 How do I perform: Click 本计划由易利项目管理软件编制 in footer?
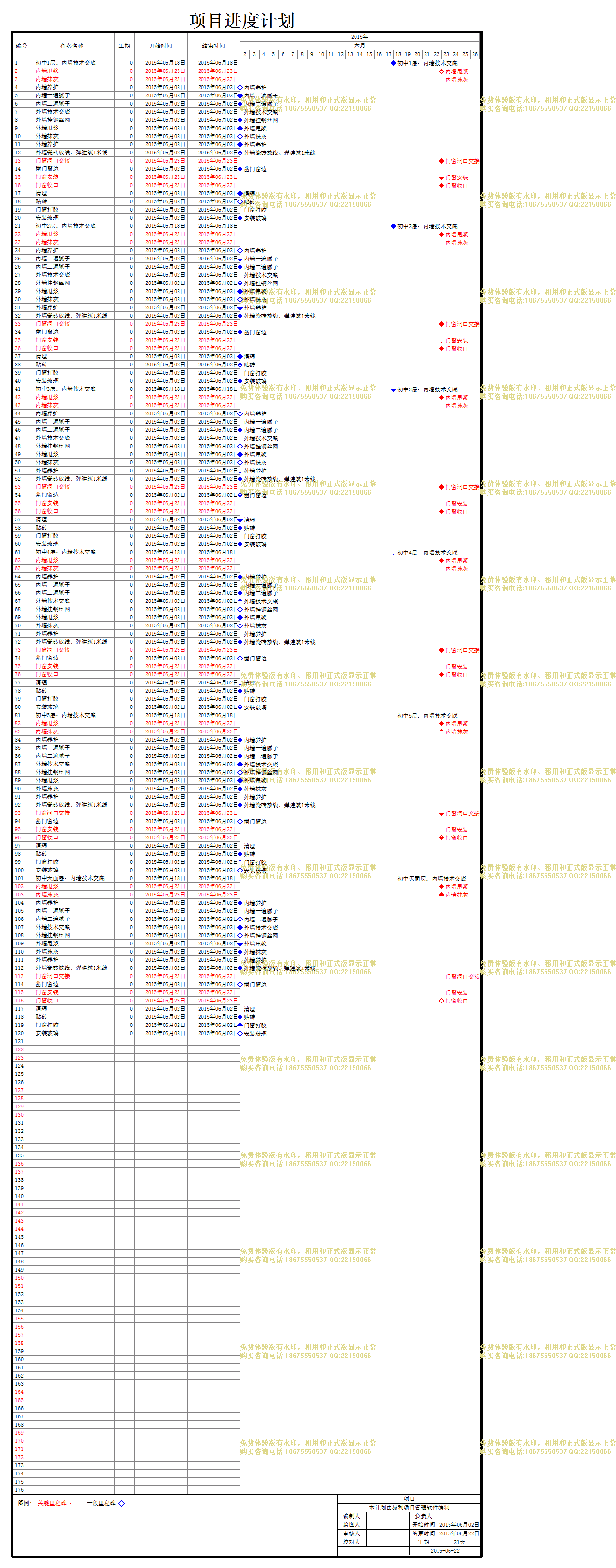point(409,1508)
